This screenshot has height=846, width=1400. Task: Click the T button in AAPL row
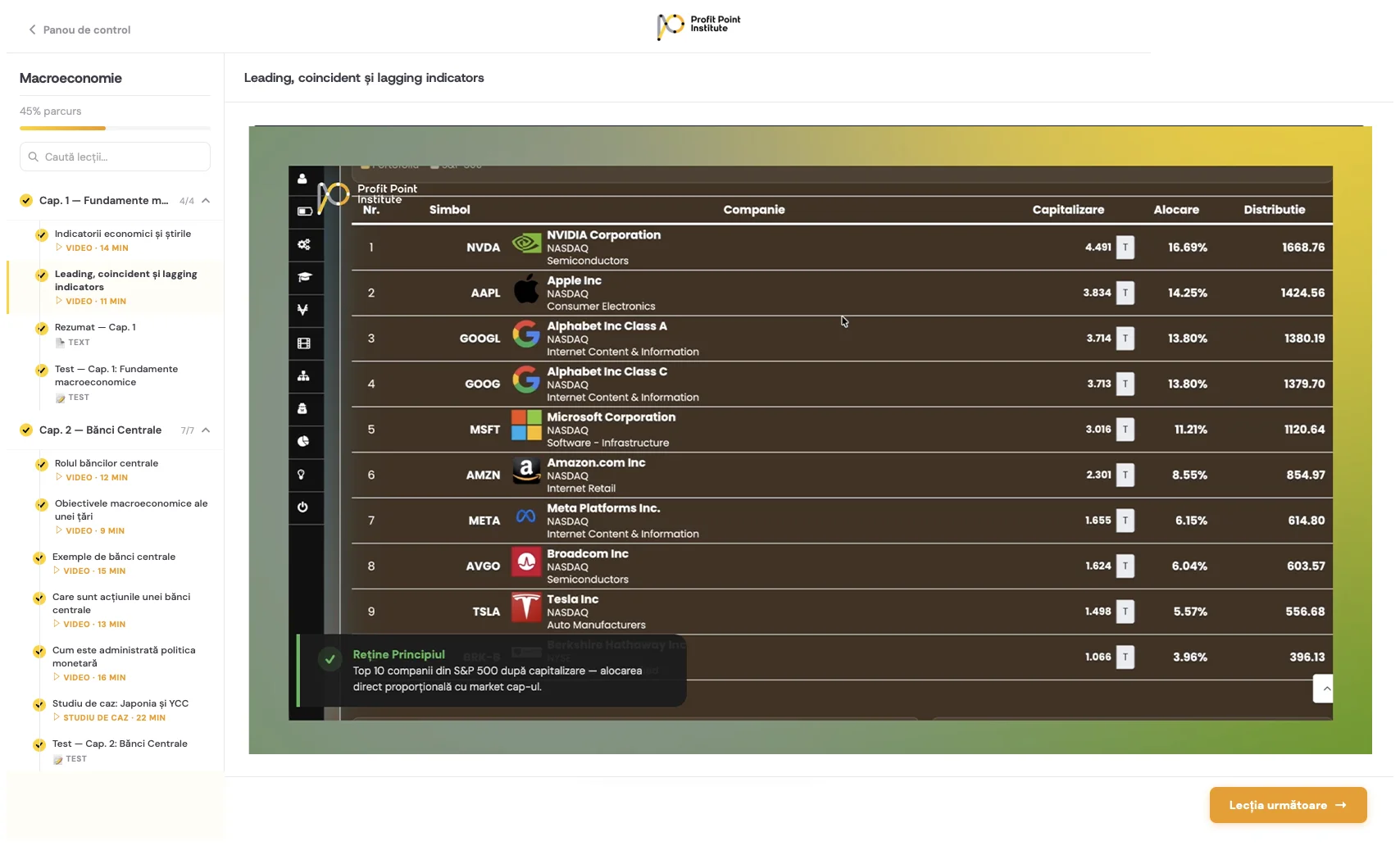(1125, 293)
